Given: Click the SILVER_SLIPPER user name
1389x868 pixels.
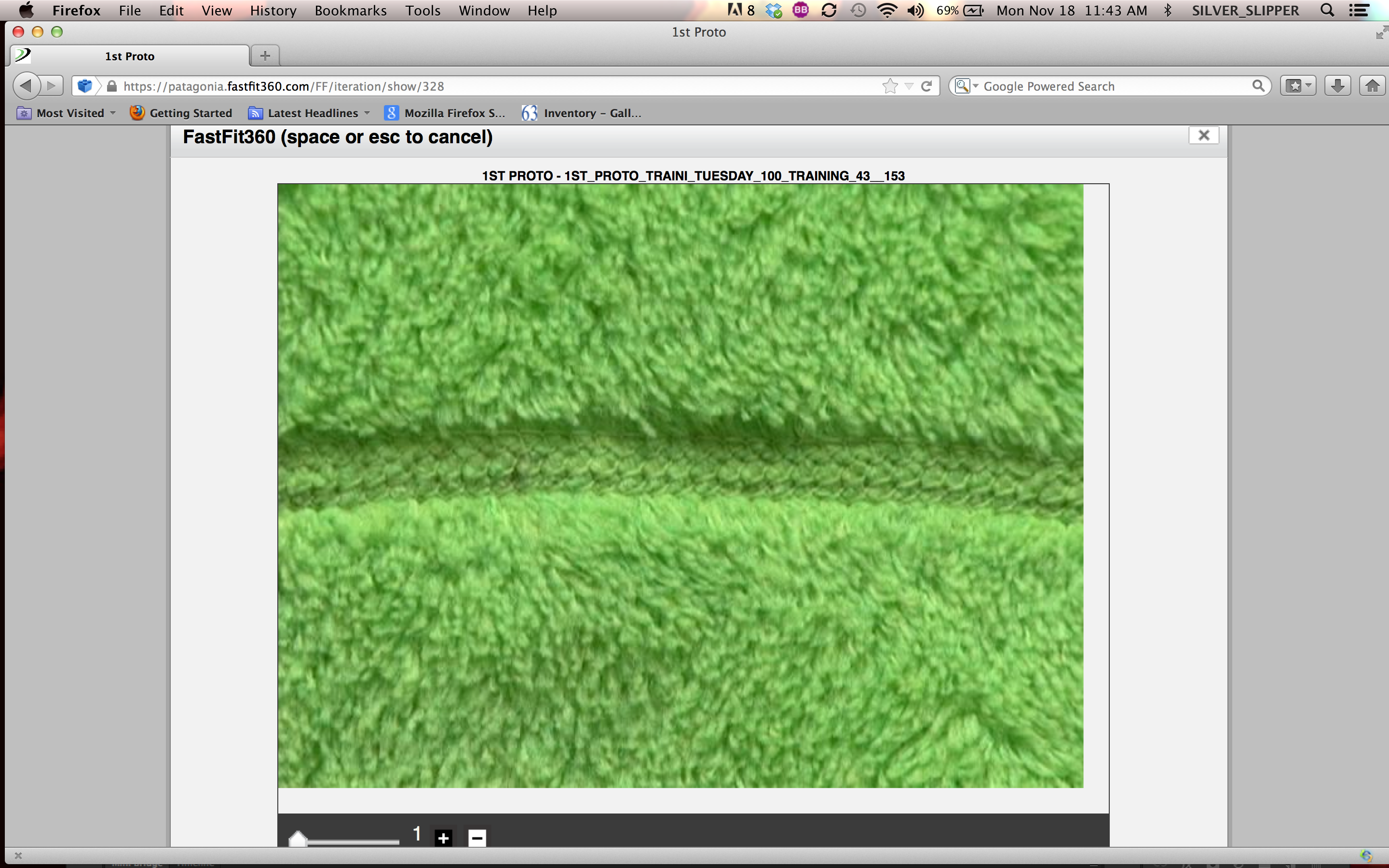Looking at the screenshot, I should pos(1245,10).
